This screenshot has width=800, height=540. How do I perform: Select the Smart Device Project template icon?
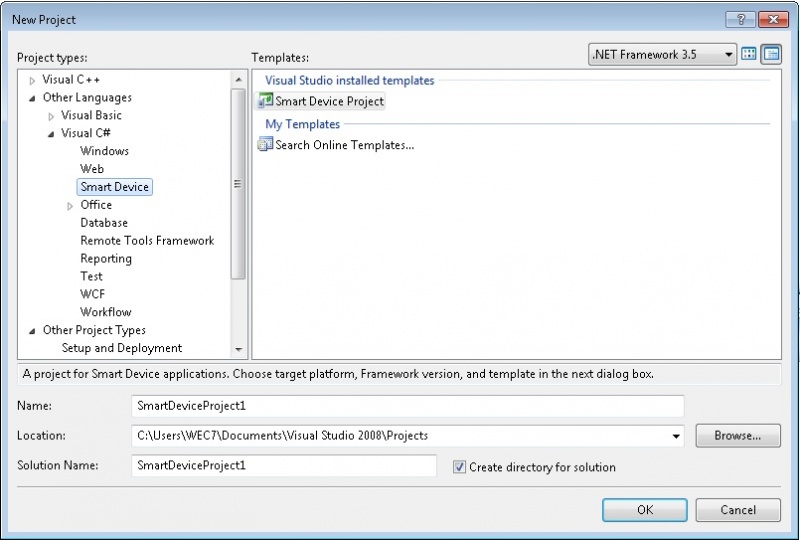(x=265, y=101)
